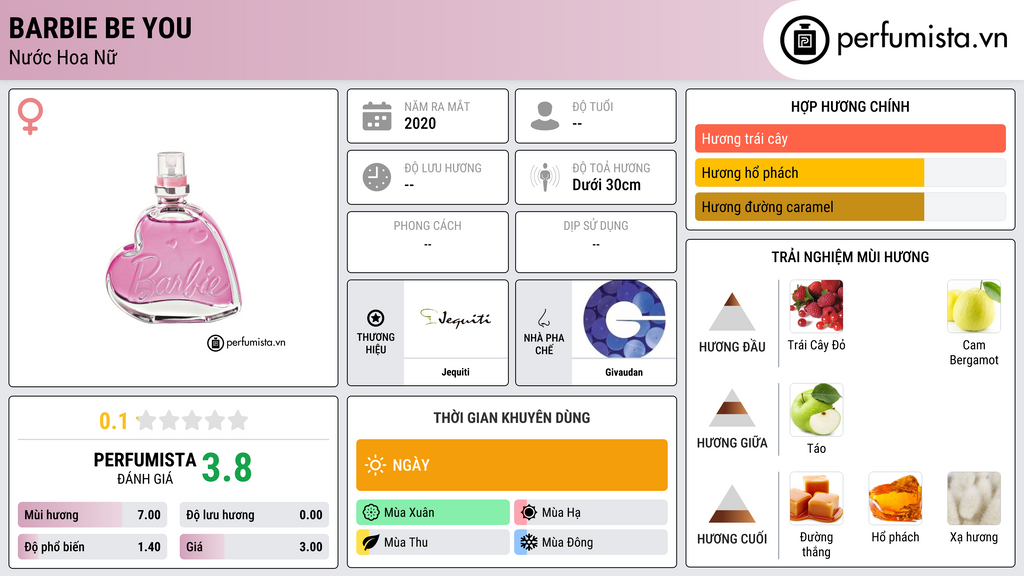Click the Hương trái cây accord bar

coord(850,138)
